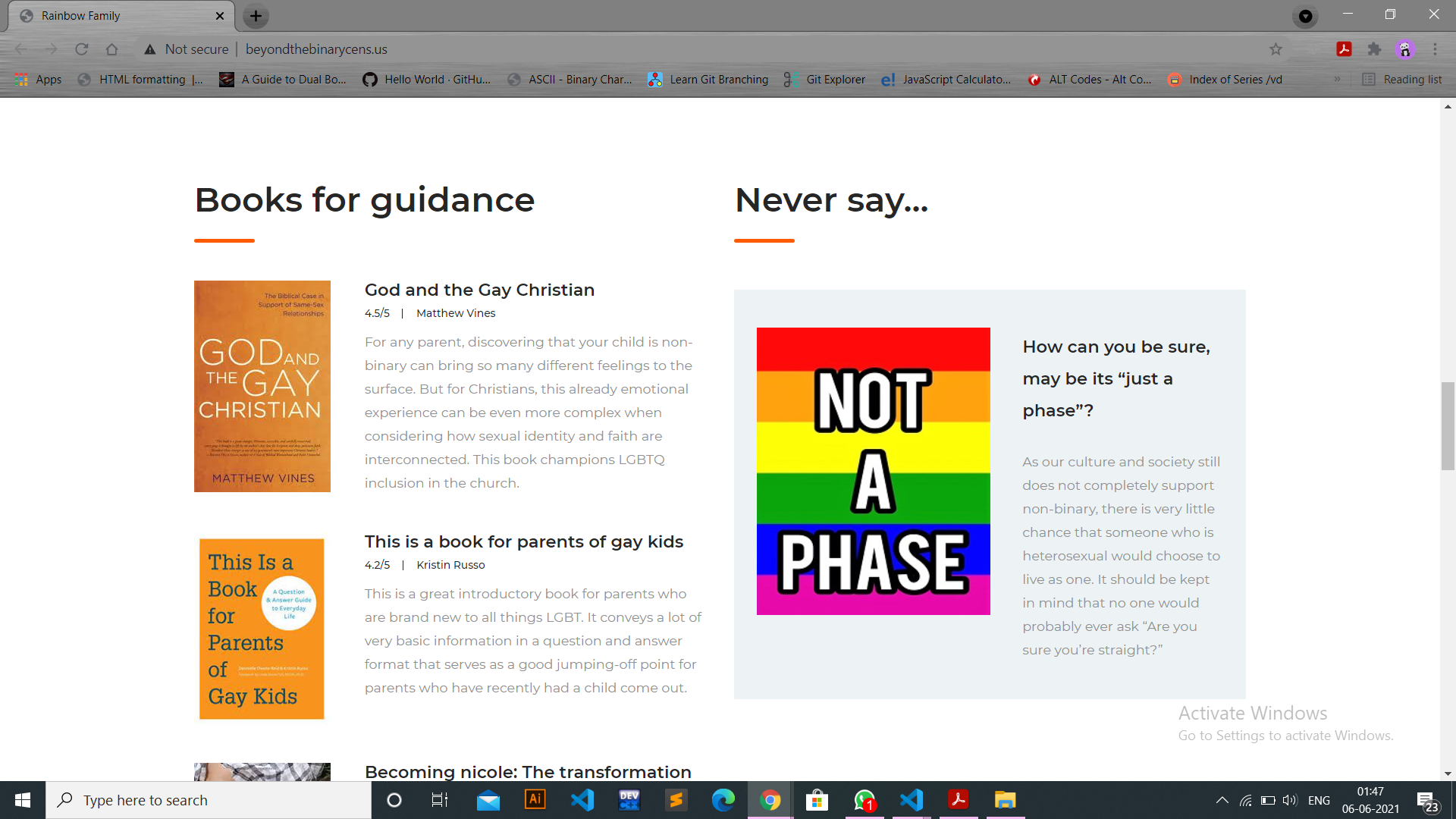Viewport: 1456px width, 819px height.
Task: Go to the browser home page
Action: point(111,49)
